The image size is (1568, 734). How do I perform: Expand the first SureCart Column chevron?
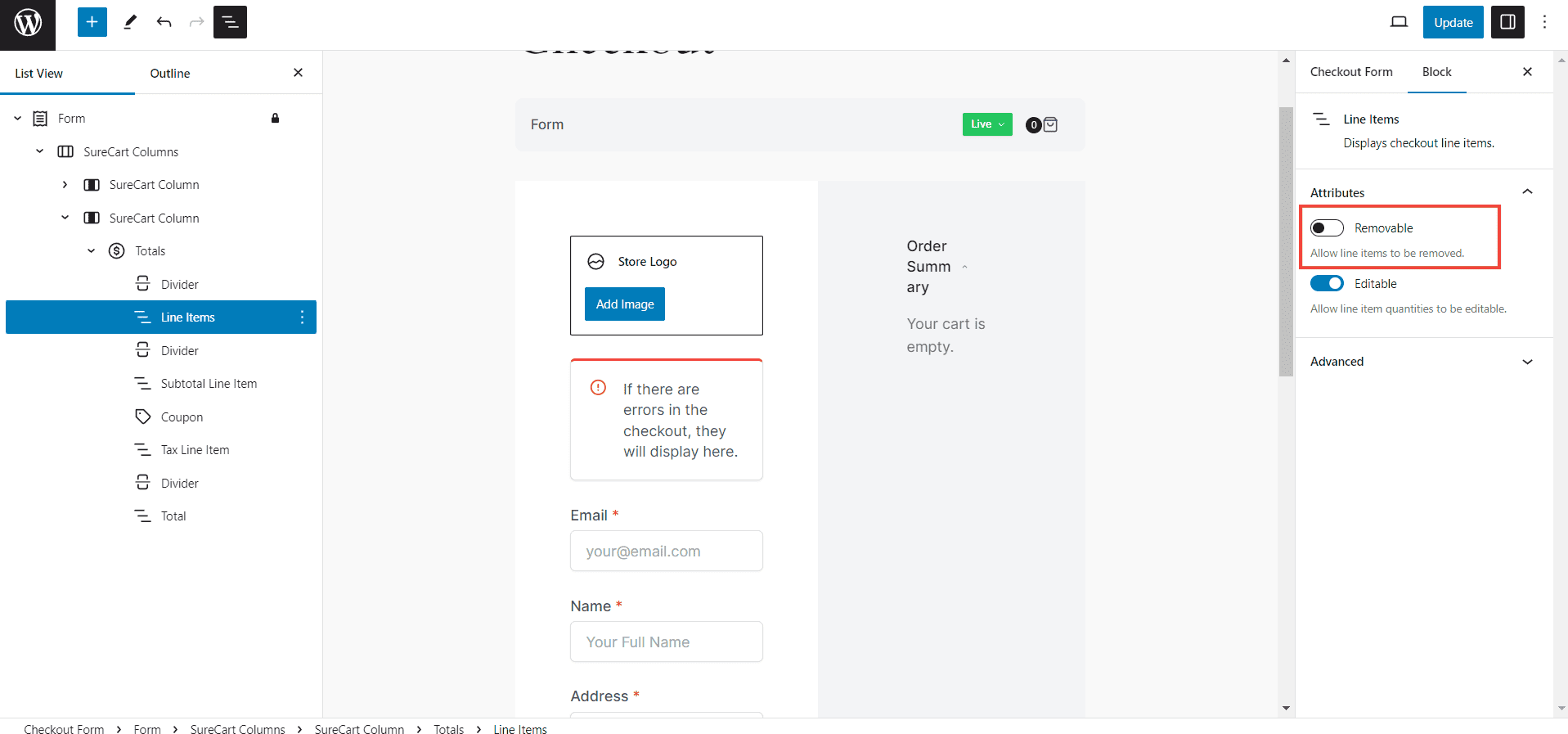coord(65,185)
